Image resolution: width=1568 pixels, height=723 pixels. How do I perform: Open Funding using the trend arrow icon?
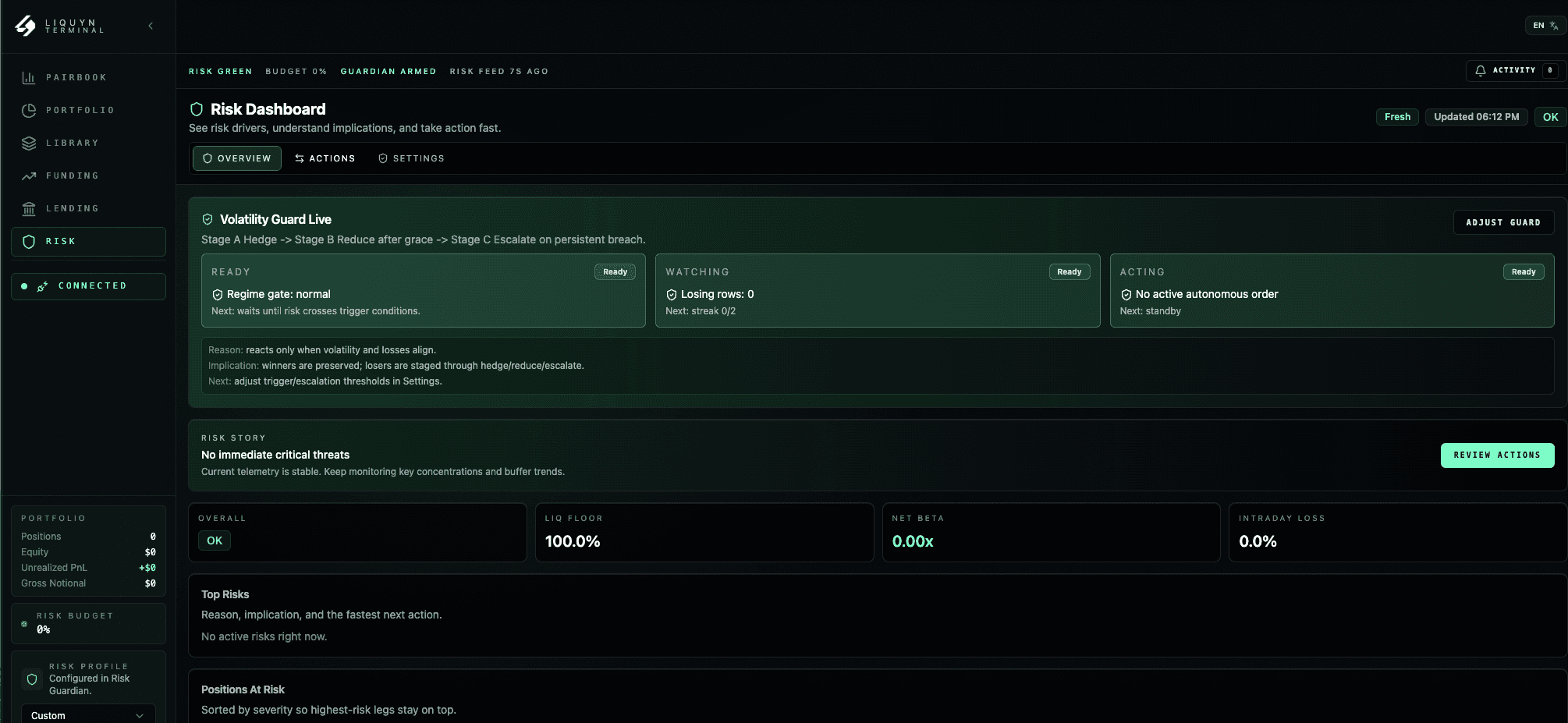(x=28, y=175)
